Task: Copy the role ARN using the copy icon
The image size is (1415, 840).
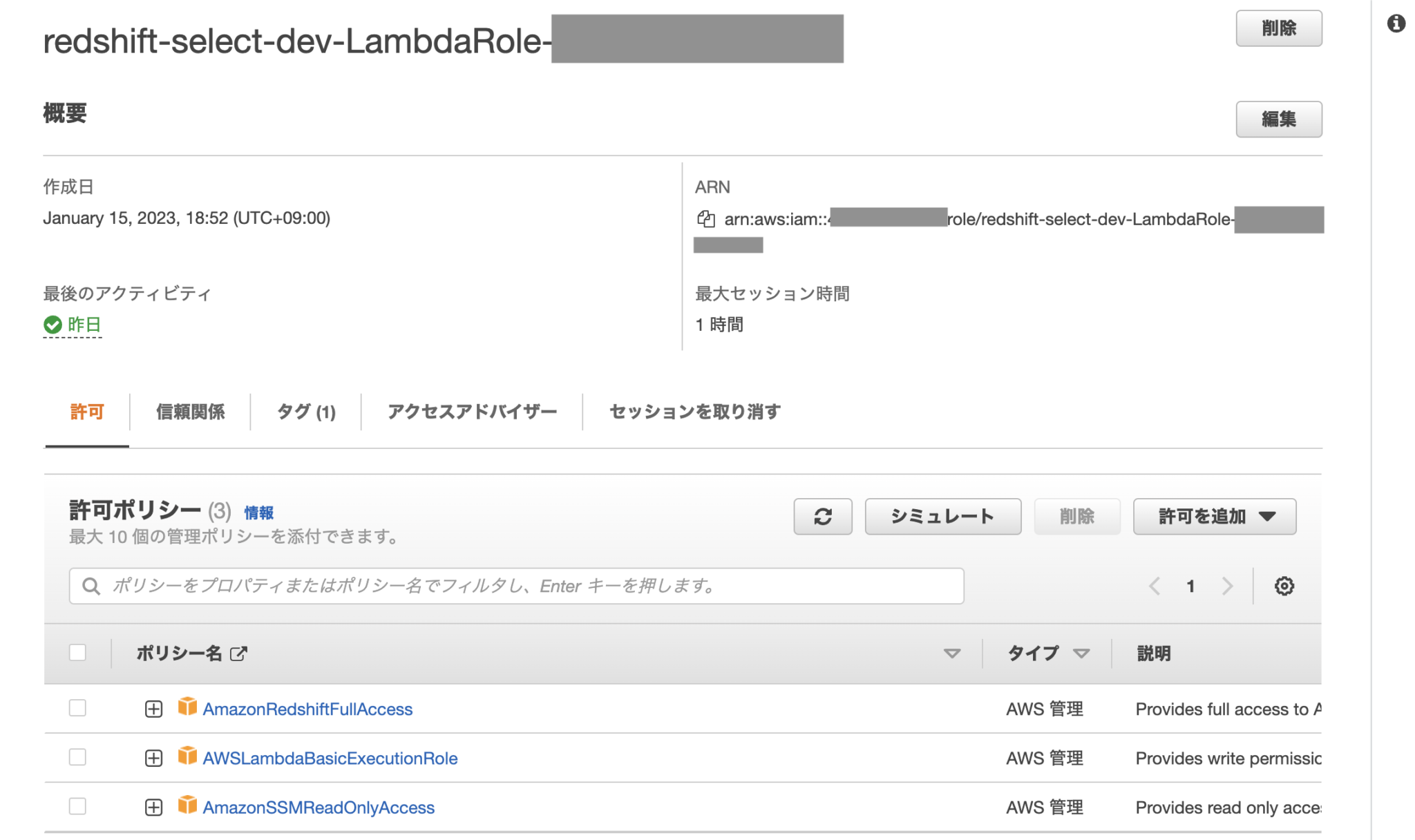Action: click(x=706, y=220)
